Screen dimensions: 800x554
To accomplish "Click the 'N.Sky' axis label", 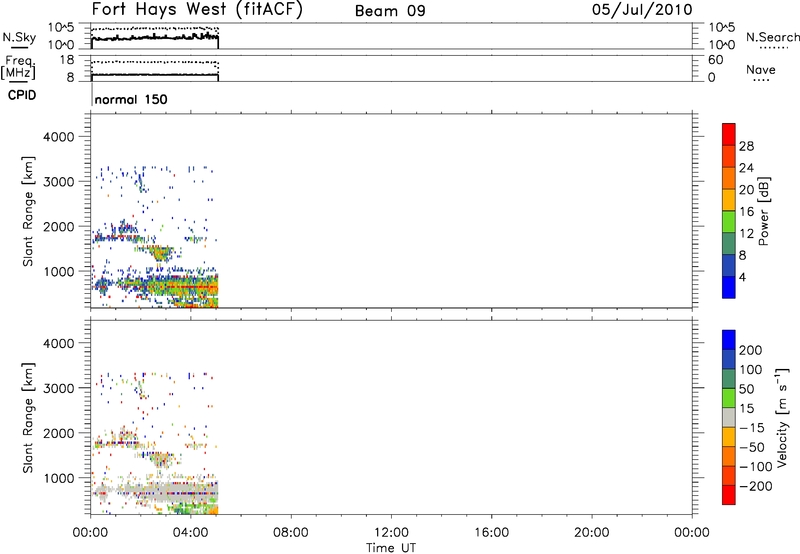I will (19, 37).
